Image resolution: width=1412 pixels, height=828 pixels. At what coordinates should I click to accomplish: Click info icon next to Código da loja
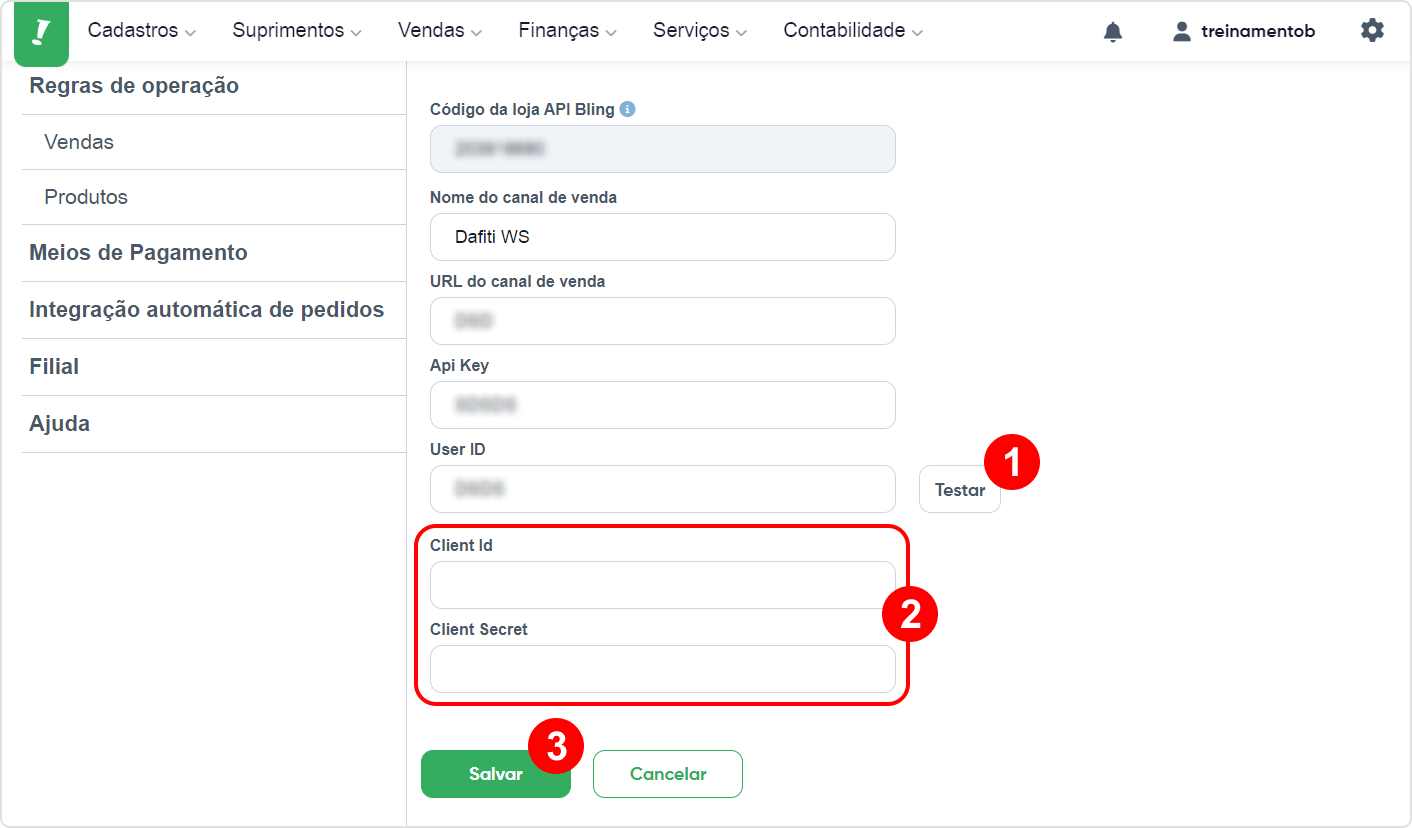click(x=627, y=109)
